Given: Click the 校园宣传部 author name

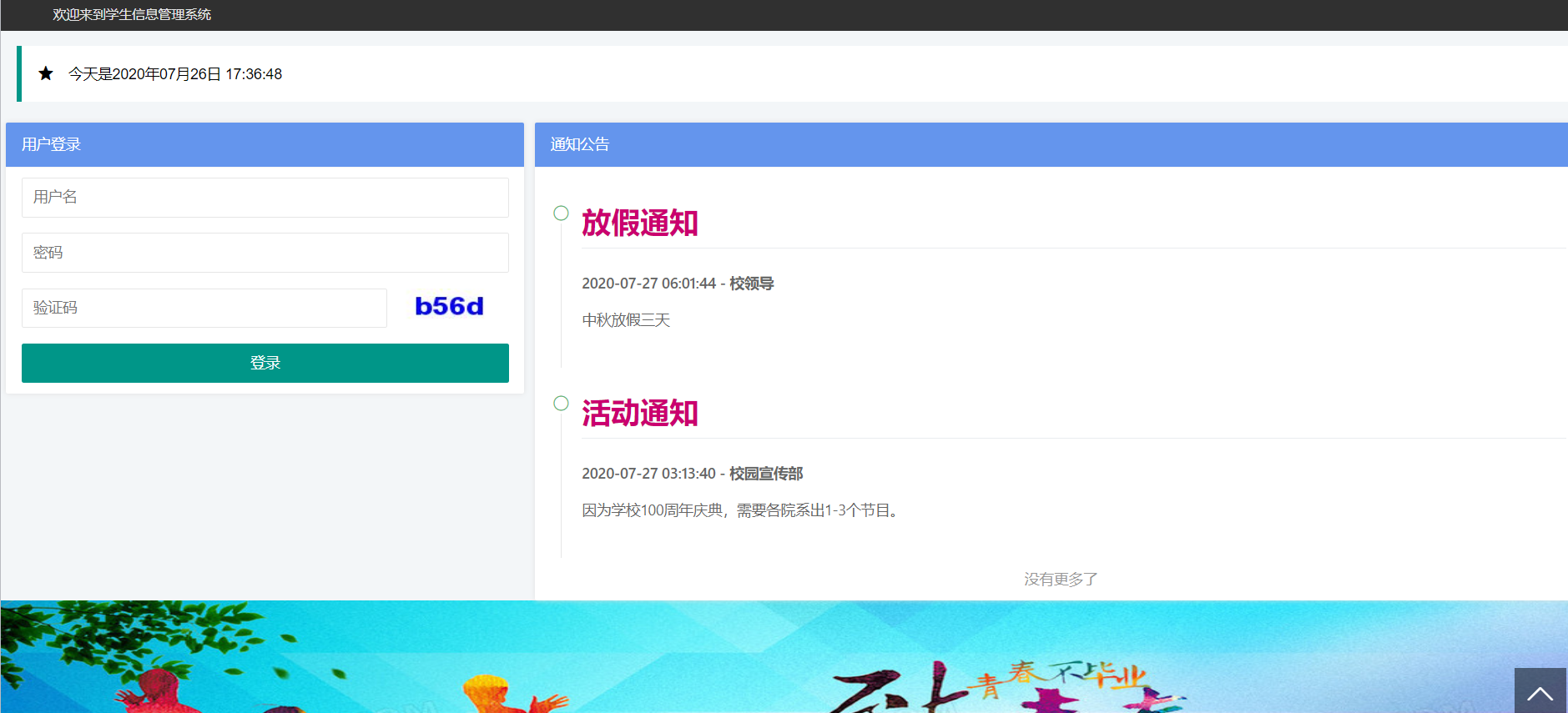Looking at the screenshot, I should (x=765, y=474).
